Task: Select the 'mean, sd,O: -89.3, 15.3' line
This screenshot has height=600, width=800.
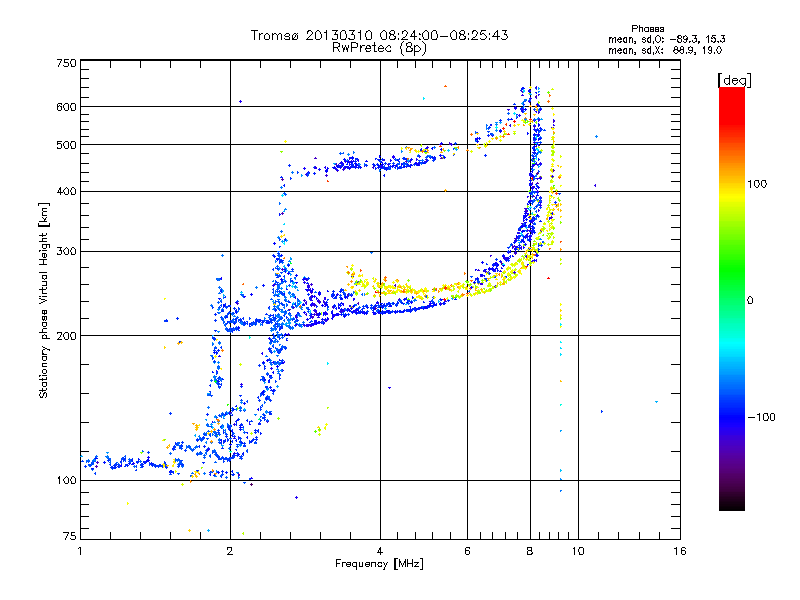Action: coord(667,39)
